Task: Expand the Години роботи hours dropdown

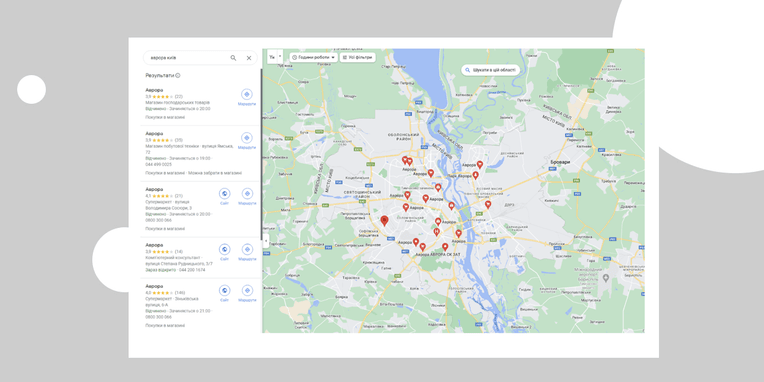Action: click(x=314, y=57)
